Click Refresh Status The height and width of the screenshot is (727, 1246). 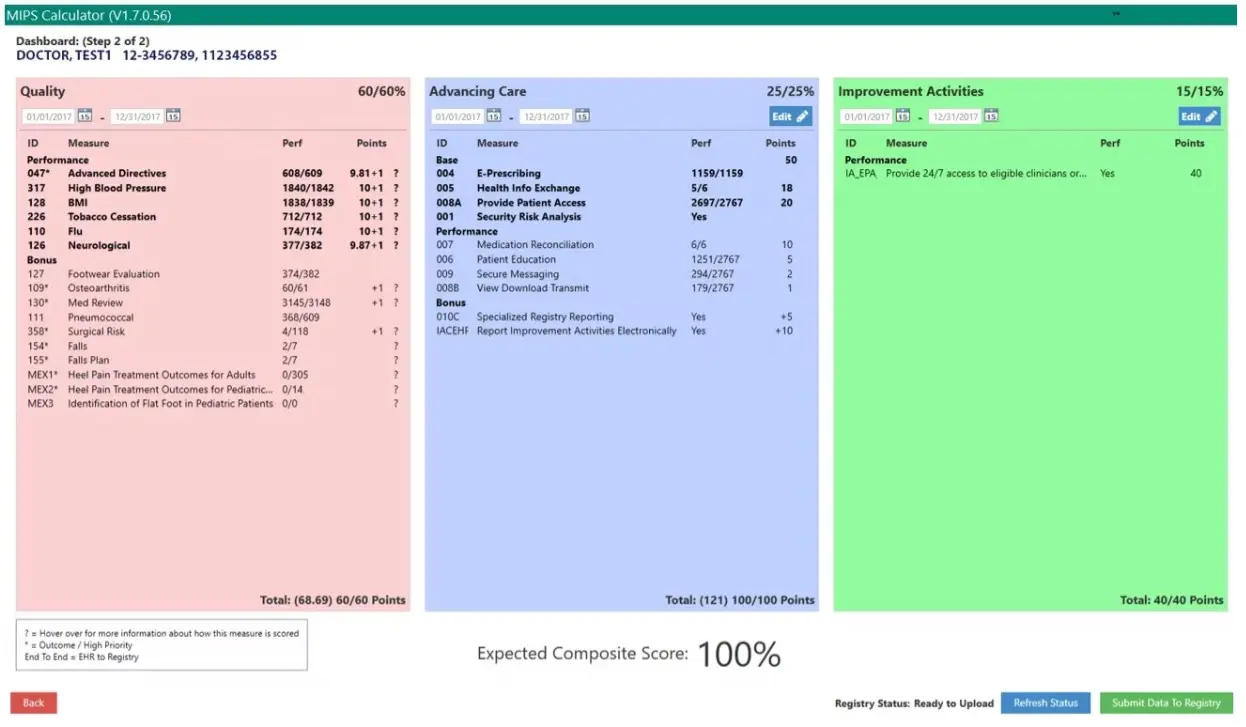1045,703
